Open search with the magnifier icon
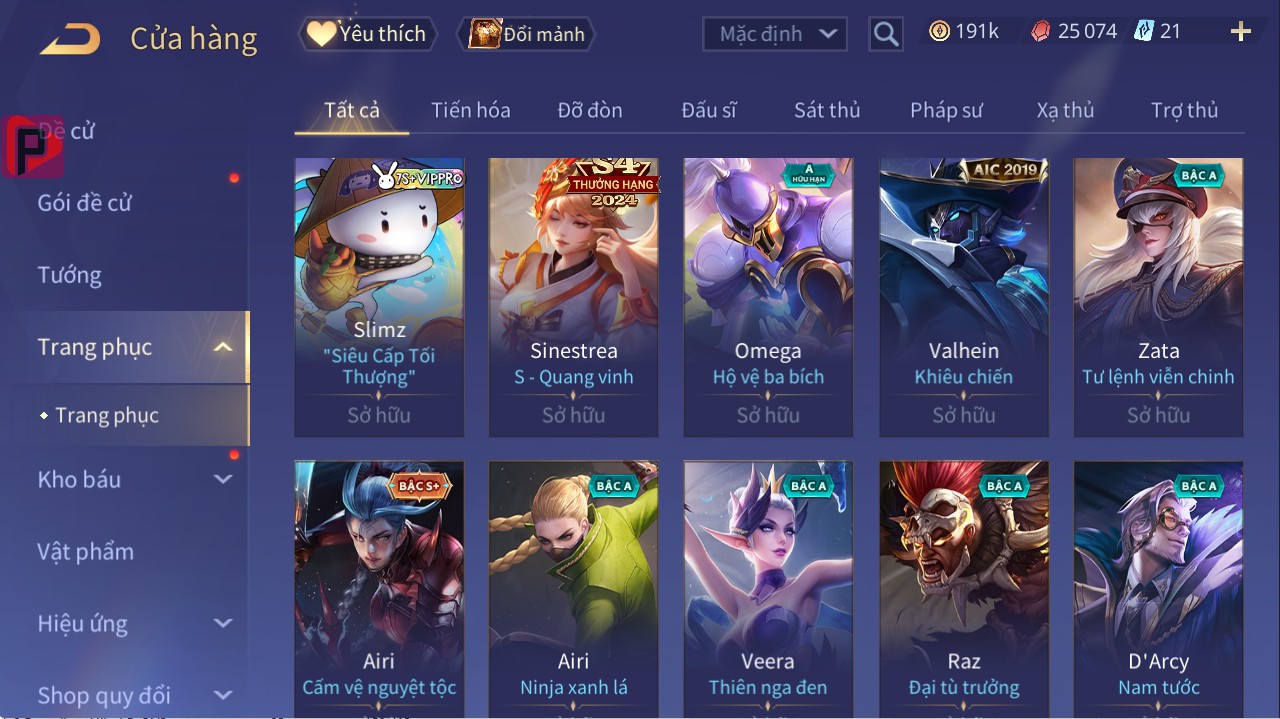The width and height of the screenshot is (1280, 719). 886,34
